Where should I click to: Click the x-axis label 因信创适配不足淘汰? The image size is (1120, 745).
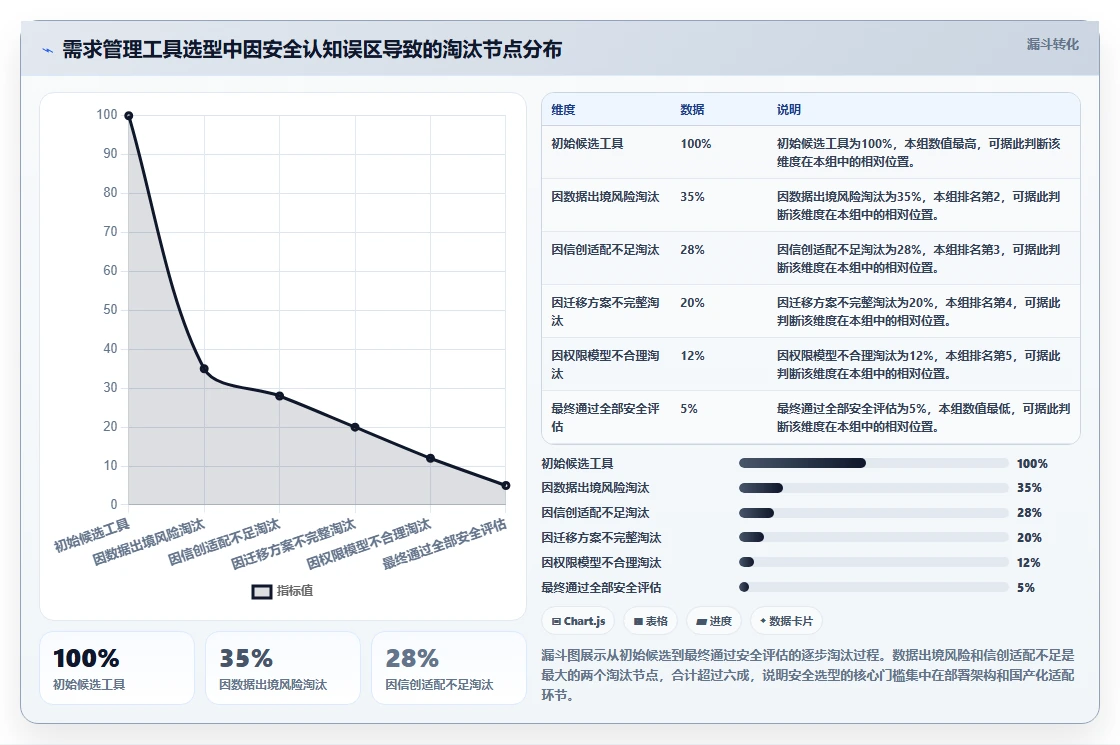click(x=224, y=542)
